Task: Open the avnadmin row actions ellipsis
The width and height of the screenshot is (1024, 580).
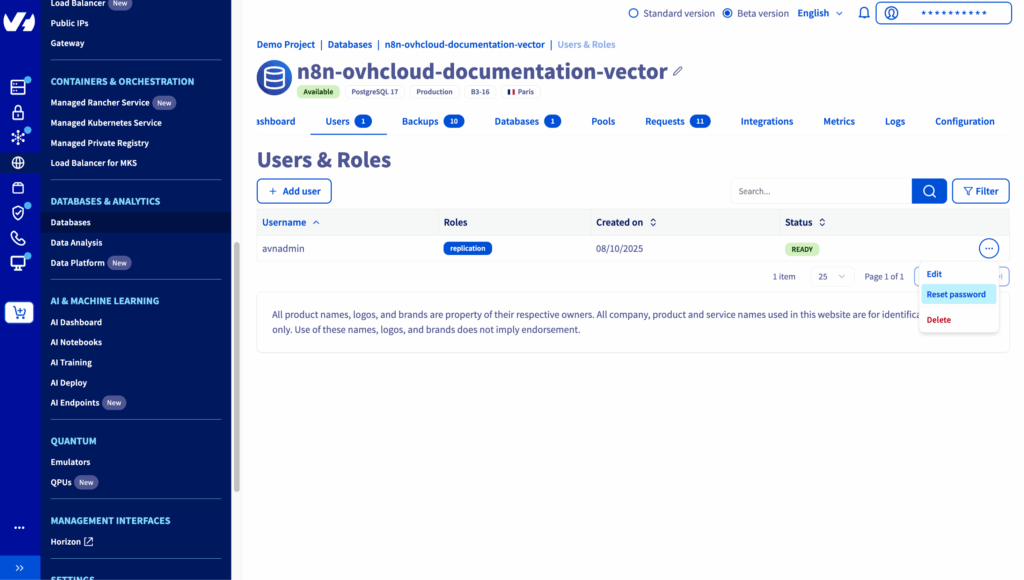Action: [x=988, y=248]
